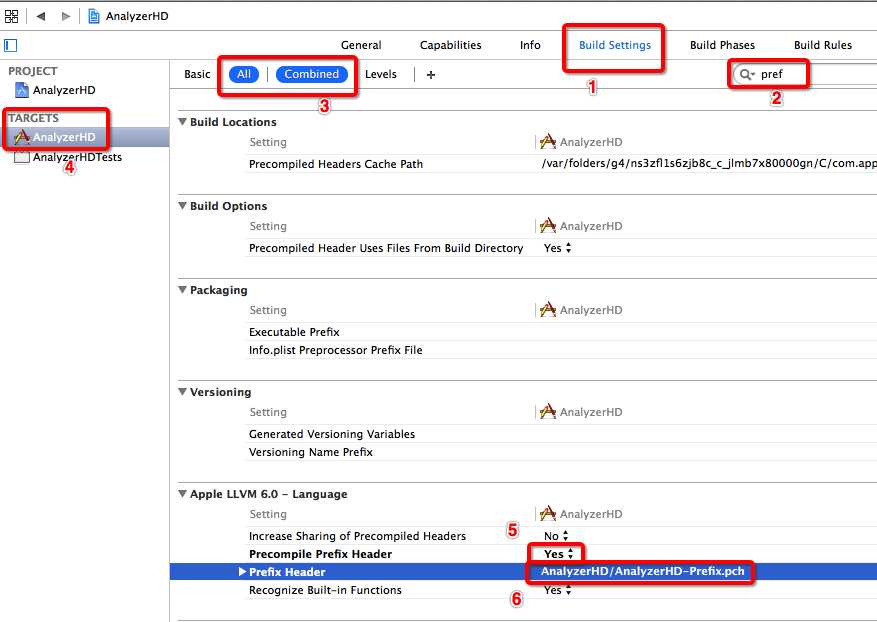Click the search field containing pref
877x622 pixels.
tap(805, 74)
